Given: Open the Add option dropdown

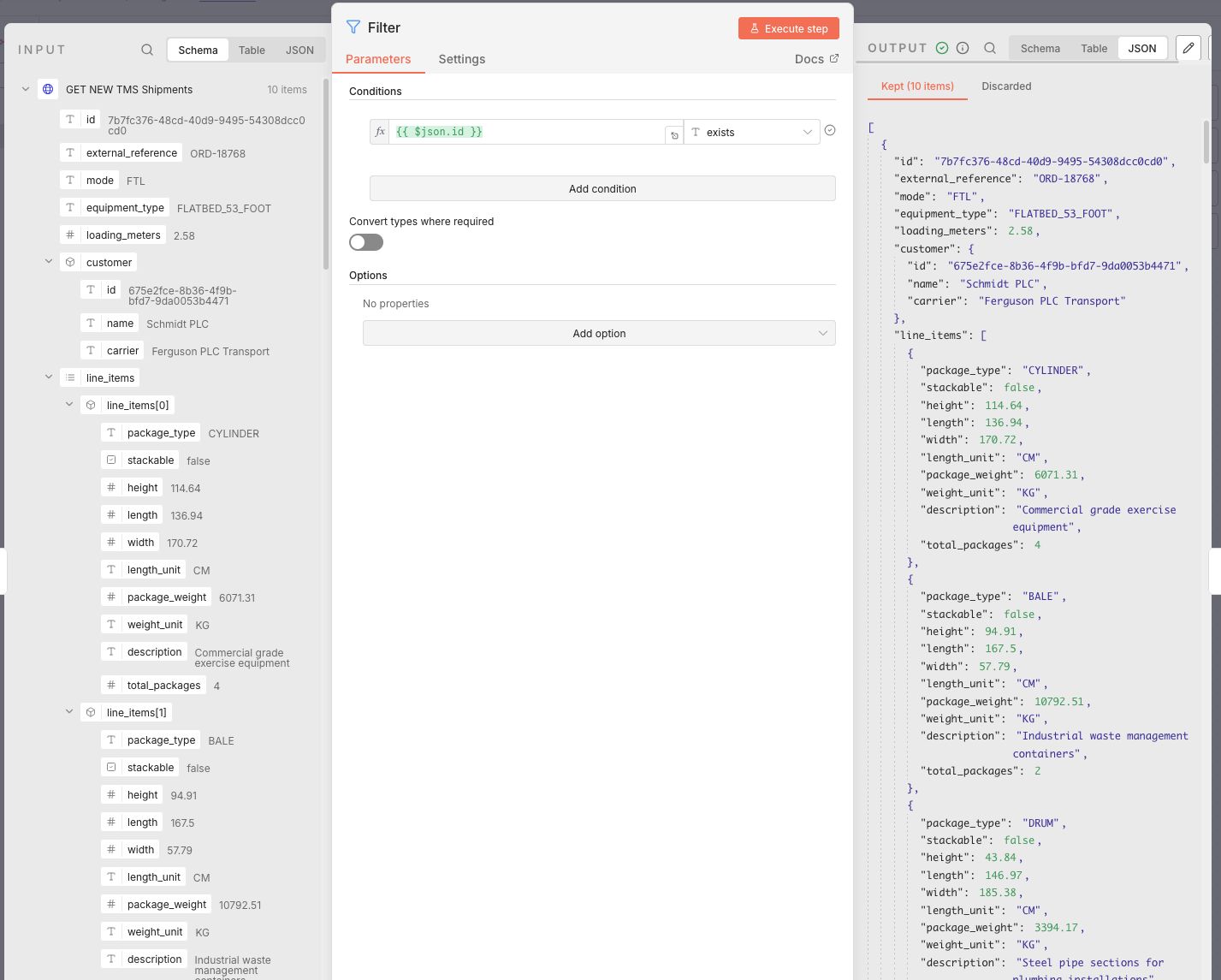Looking at the screenshot, I should click(x=599, y=333).
